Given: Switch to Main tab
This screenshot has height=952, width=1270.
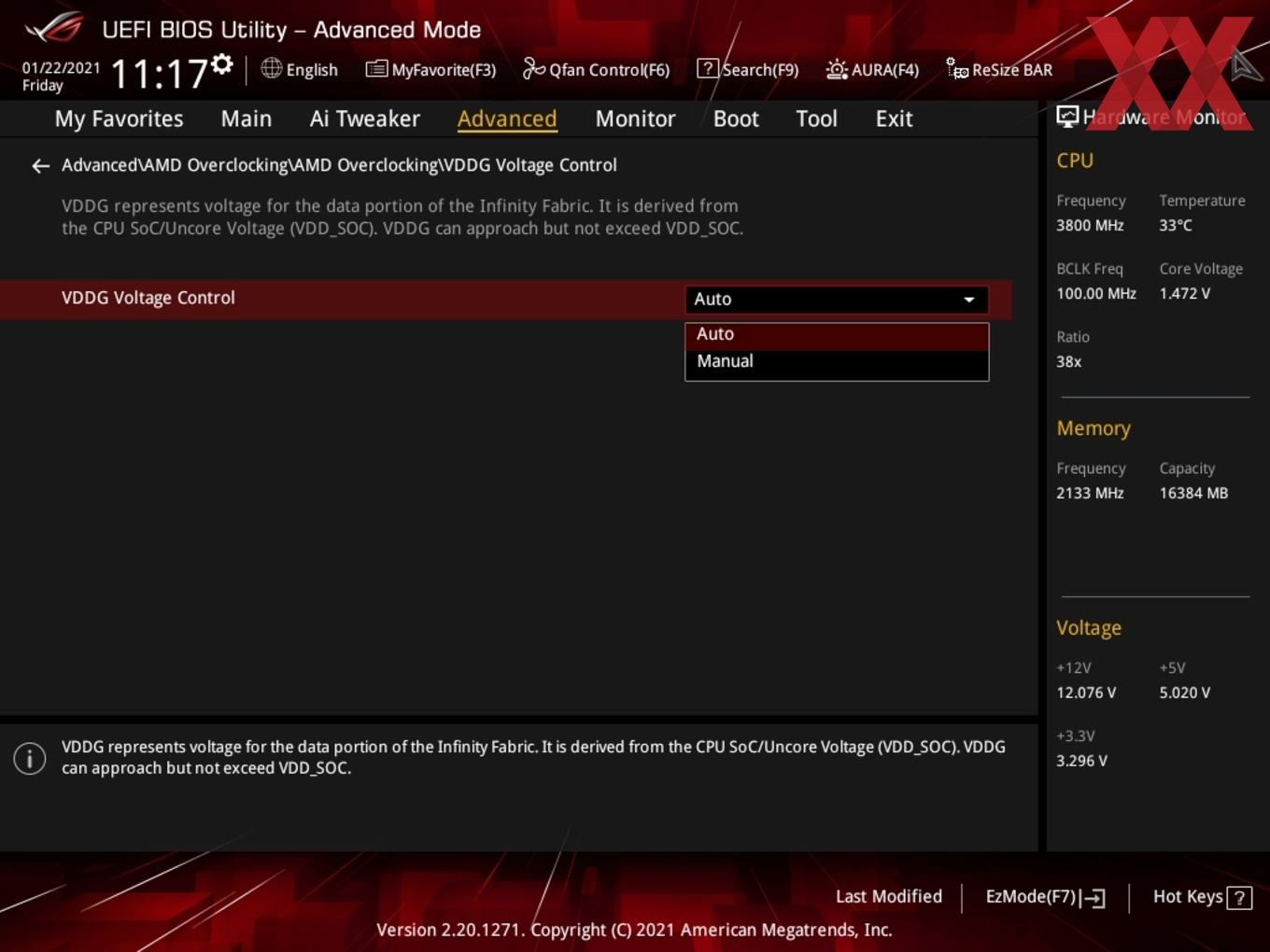Looking at the screenshot, I should pyautogui.click(x=247, y=119).
